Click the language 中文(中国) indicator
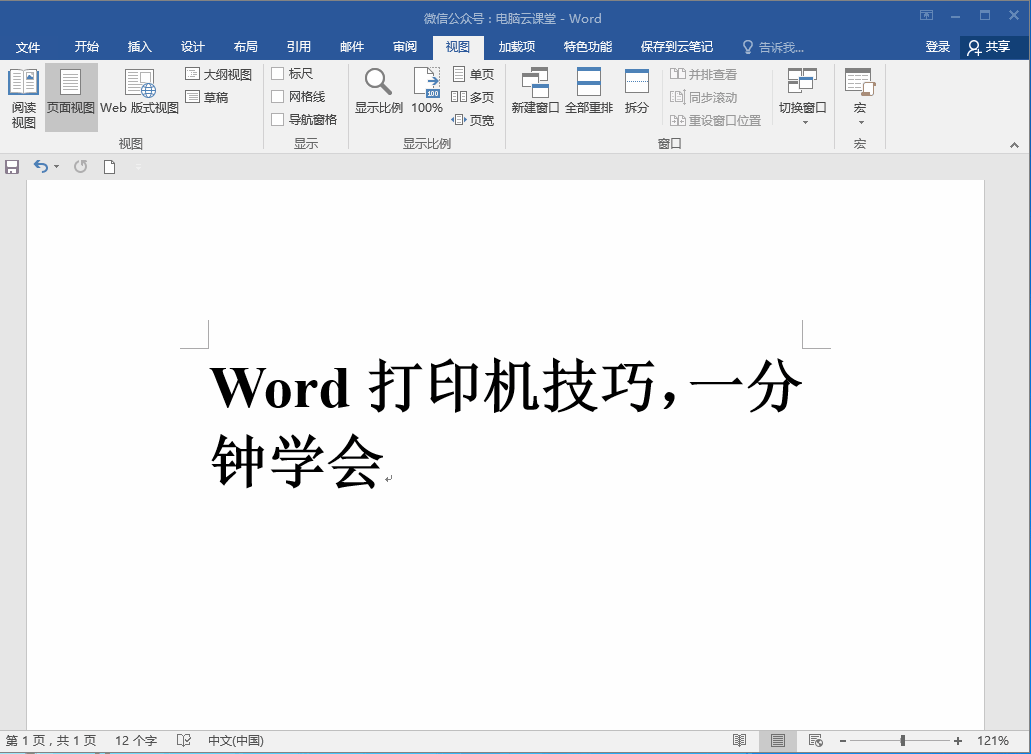This screenshot has height=754, width=1031. [x=236, y=741]
